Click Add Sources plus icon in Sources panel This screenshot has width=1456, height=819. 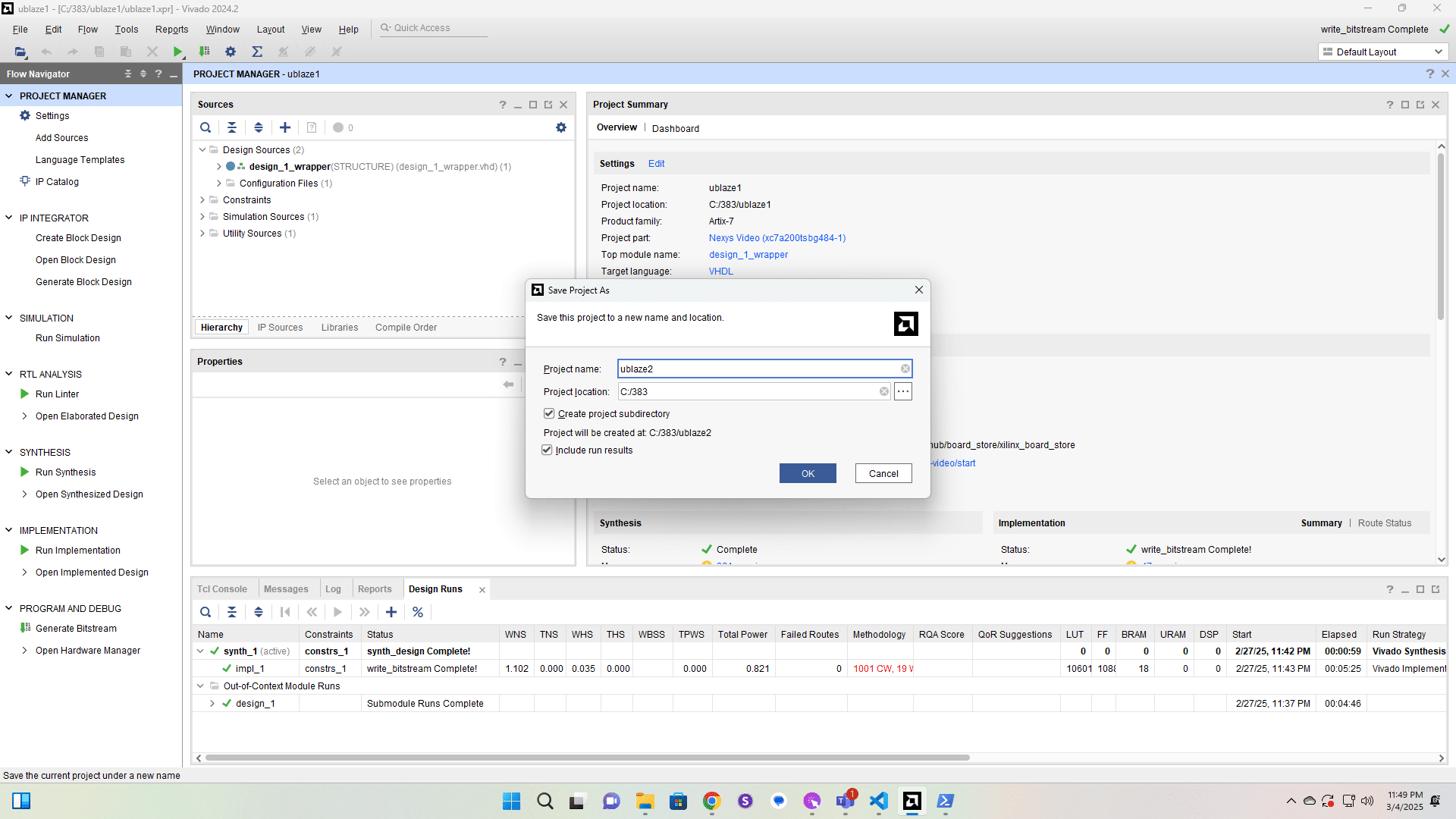(x=285, y=127)
